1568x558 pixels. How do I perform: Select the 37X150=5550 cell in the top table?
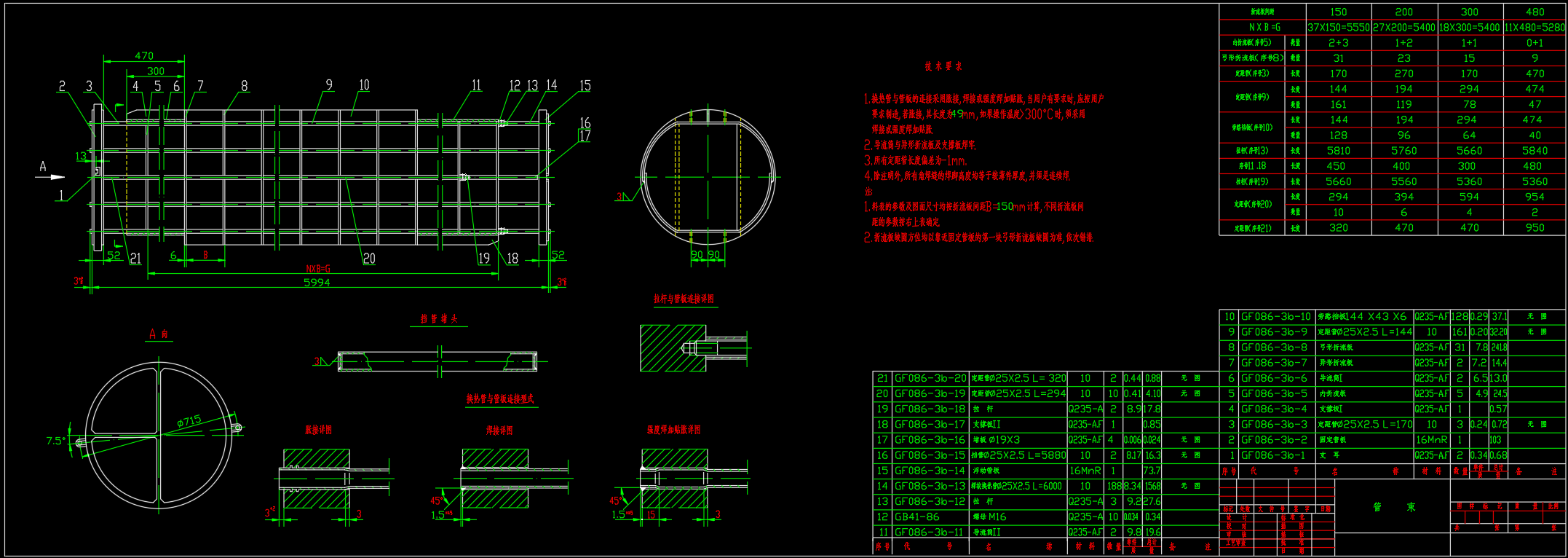point(1338,28)
